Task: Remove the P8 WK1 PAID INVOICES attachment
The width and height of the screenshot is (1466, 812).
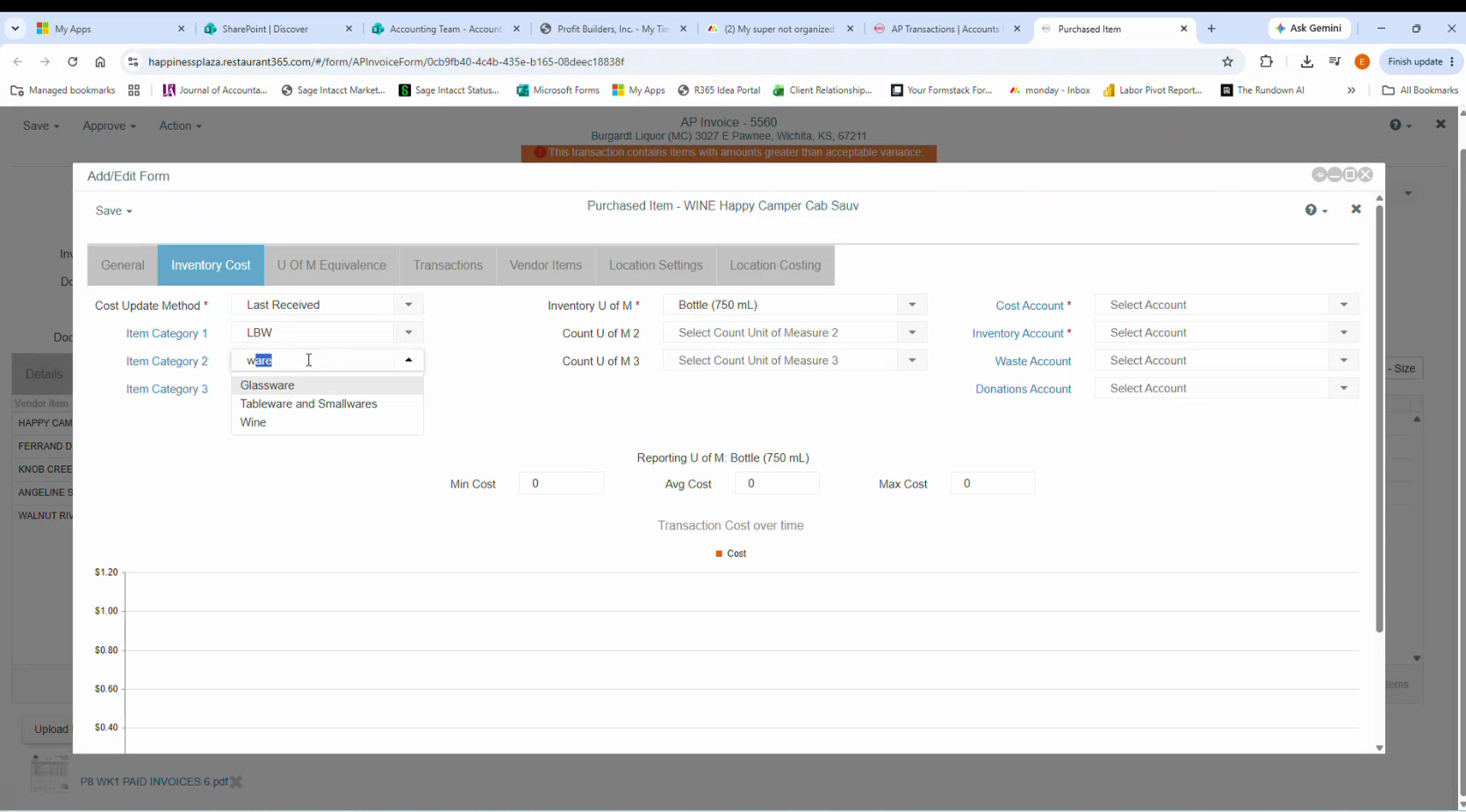Action: tap(236, 781)
